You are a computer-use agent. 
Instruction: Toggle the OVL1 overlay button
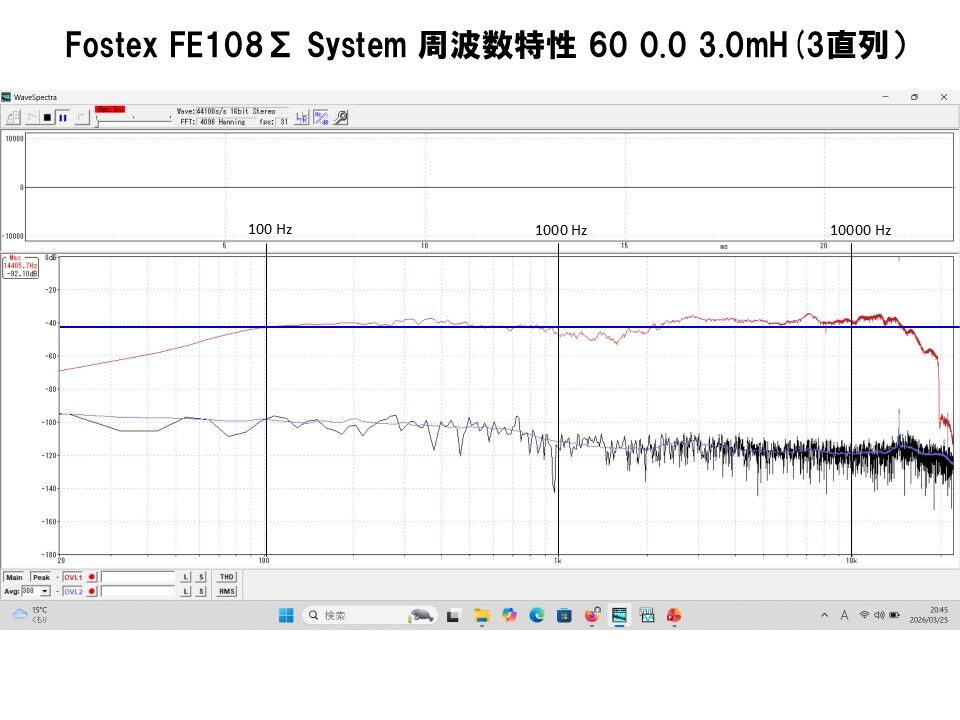pyautogui.click(x=73, y=577)
